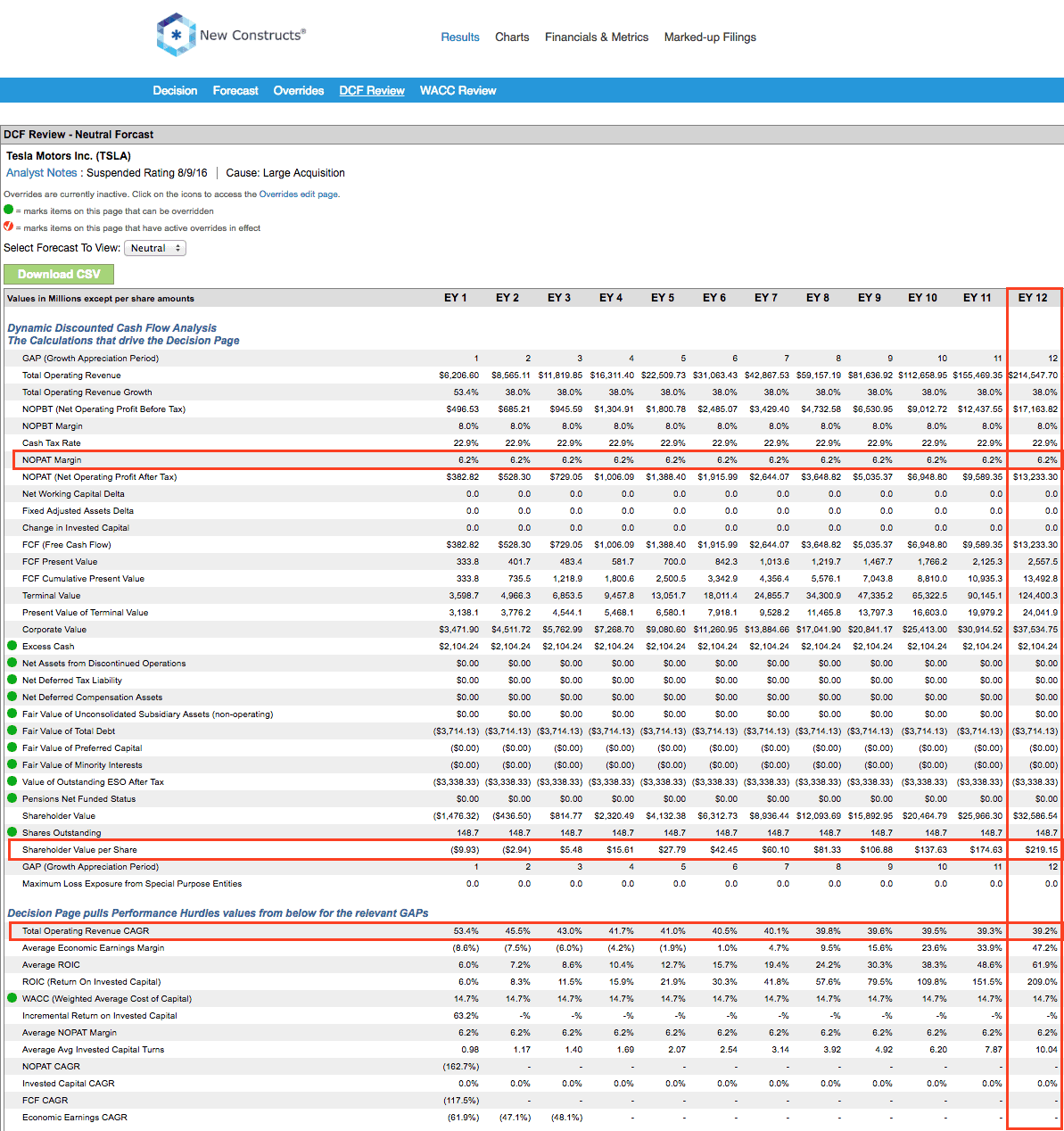The height and width of the screenshot is (1131, 1064).
Task: Click the Average Economic Earnings Margin label
Action: click(x=94, y=948)
